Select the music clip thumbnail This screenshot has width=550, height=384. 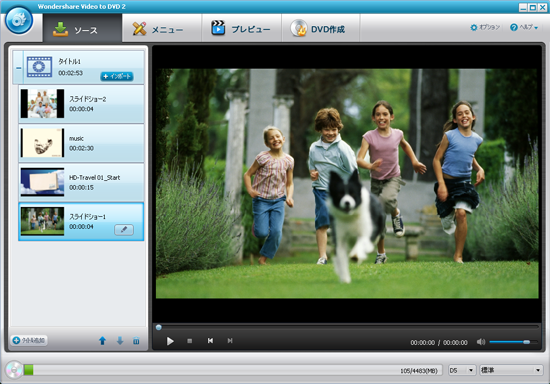[x=42, y=143]
